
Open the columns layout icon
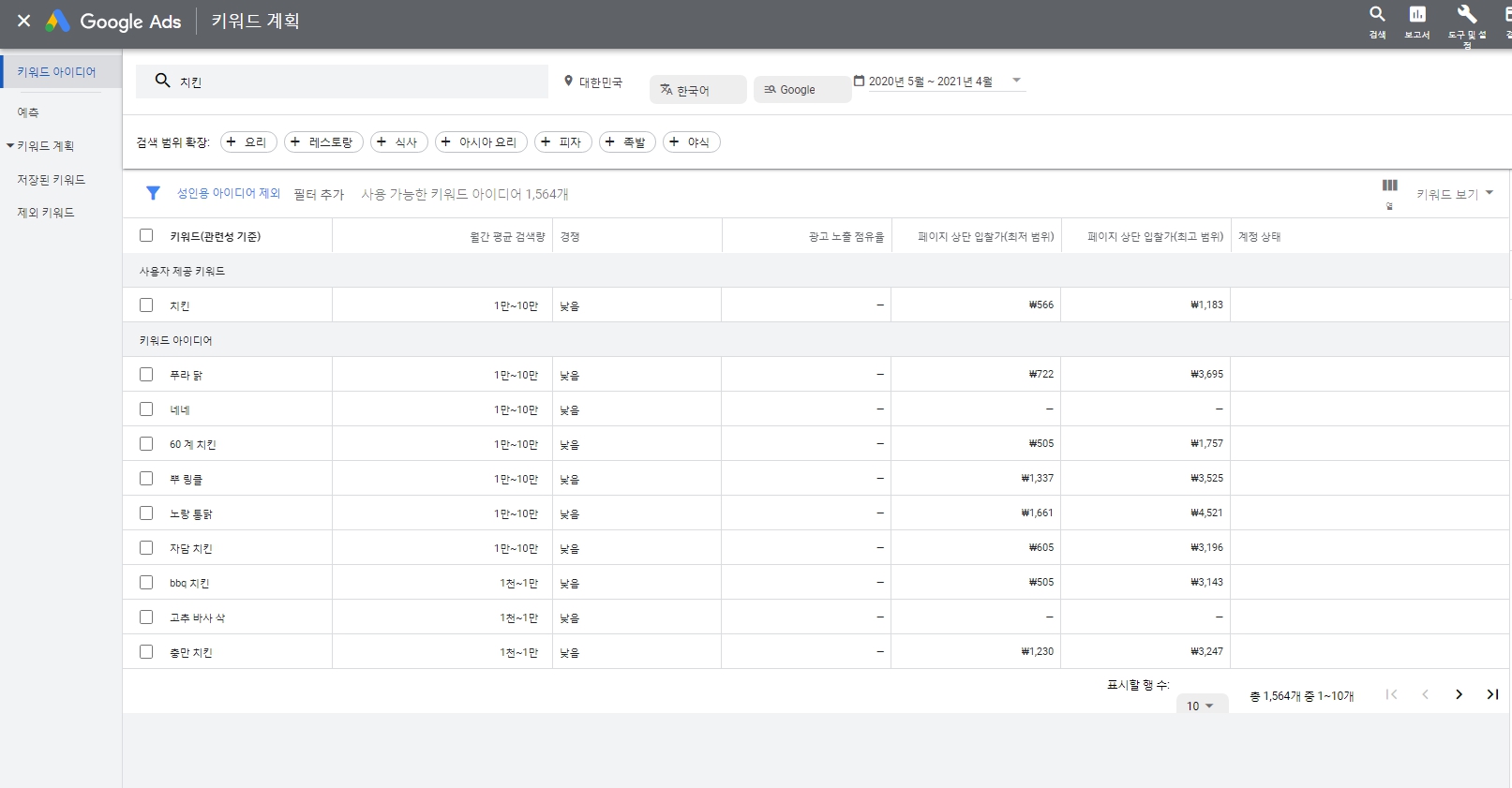(1389, 186)
